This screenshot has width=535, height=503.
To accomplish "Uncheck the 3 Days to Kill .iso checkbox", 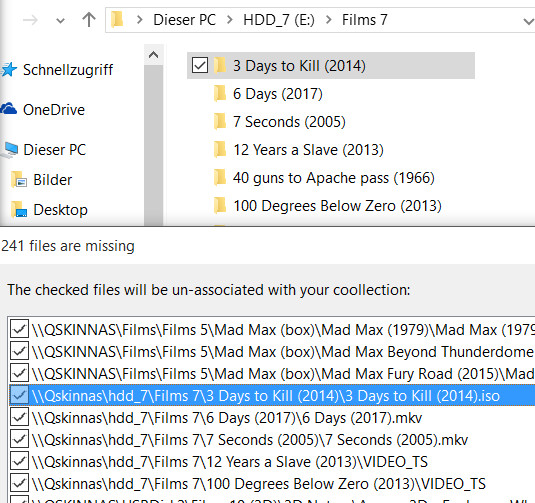I will click(x=19, y=395).
